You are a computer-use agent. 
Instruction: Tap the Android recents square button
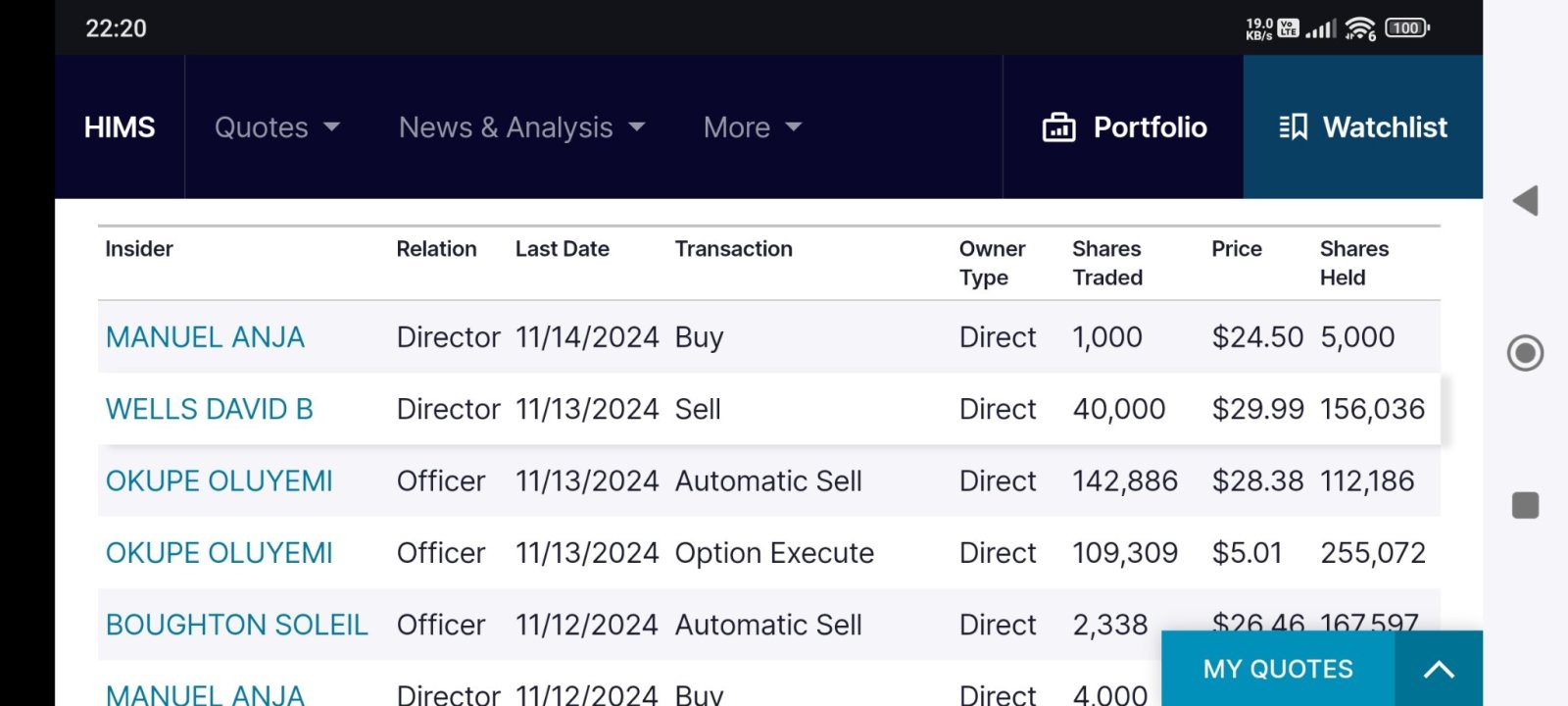click(x=1525, y=505)
